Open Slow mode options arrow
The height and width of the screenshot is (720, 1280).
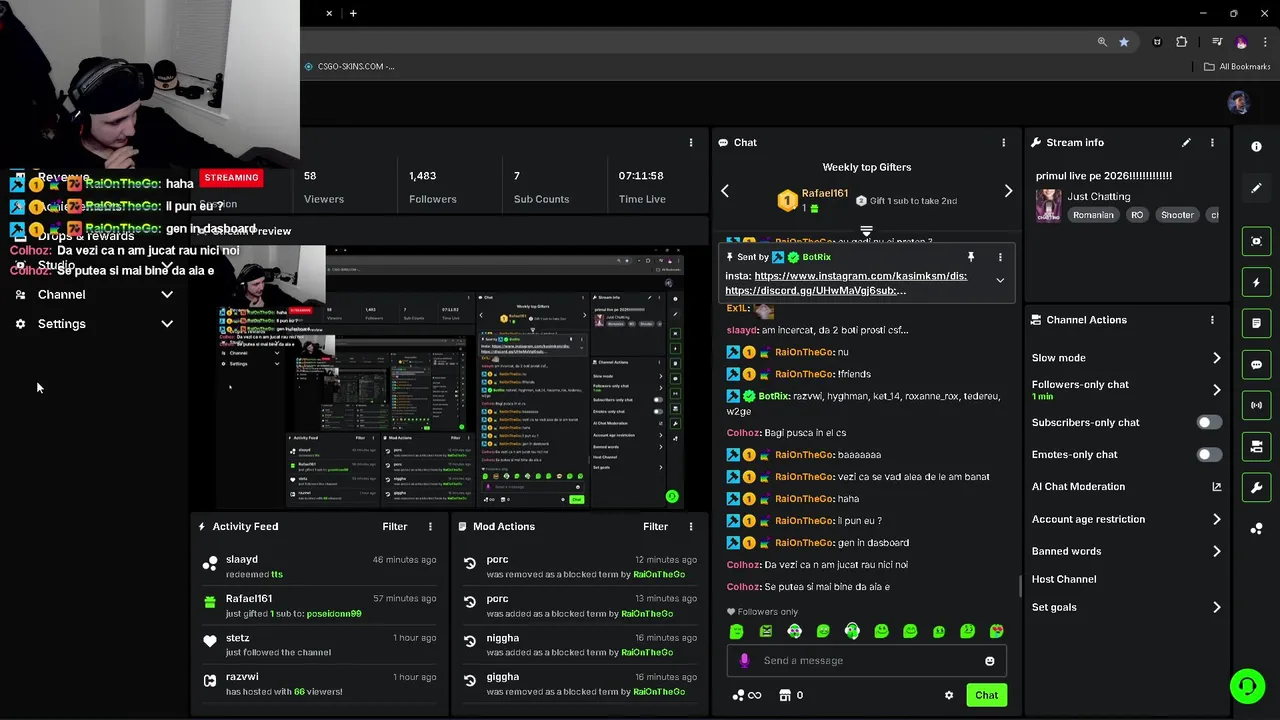point(1216,358)
